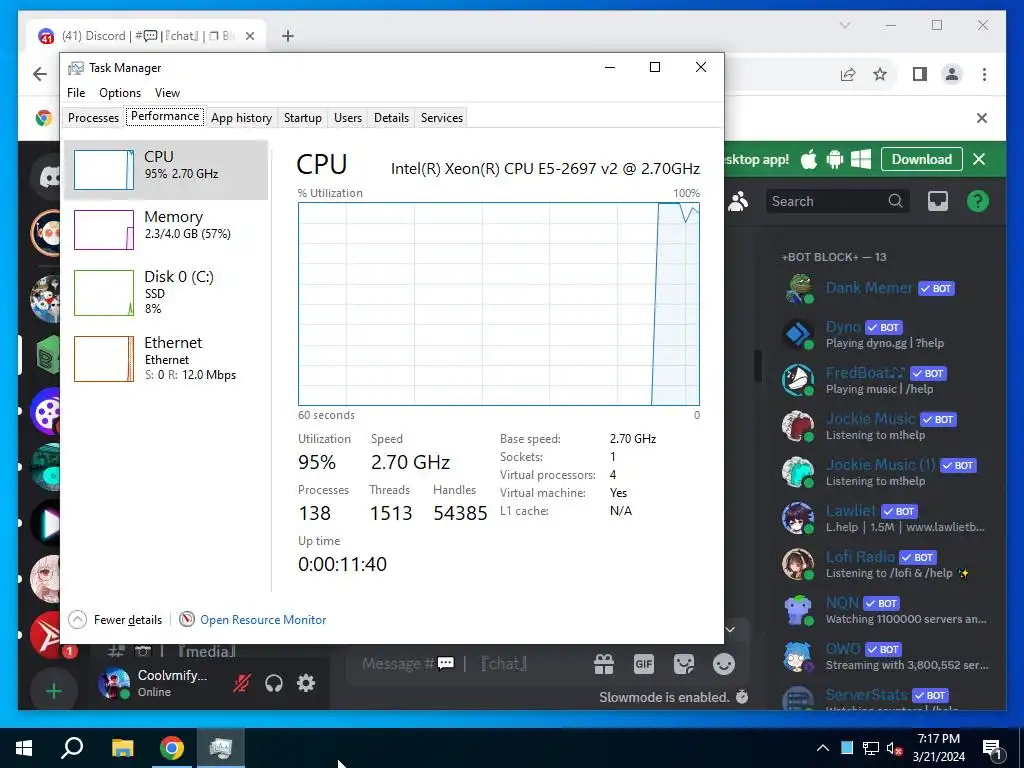Switch to the App history tab
Image resolution: width=1024 pixels, height=768 pixels.
click(241, 118)
